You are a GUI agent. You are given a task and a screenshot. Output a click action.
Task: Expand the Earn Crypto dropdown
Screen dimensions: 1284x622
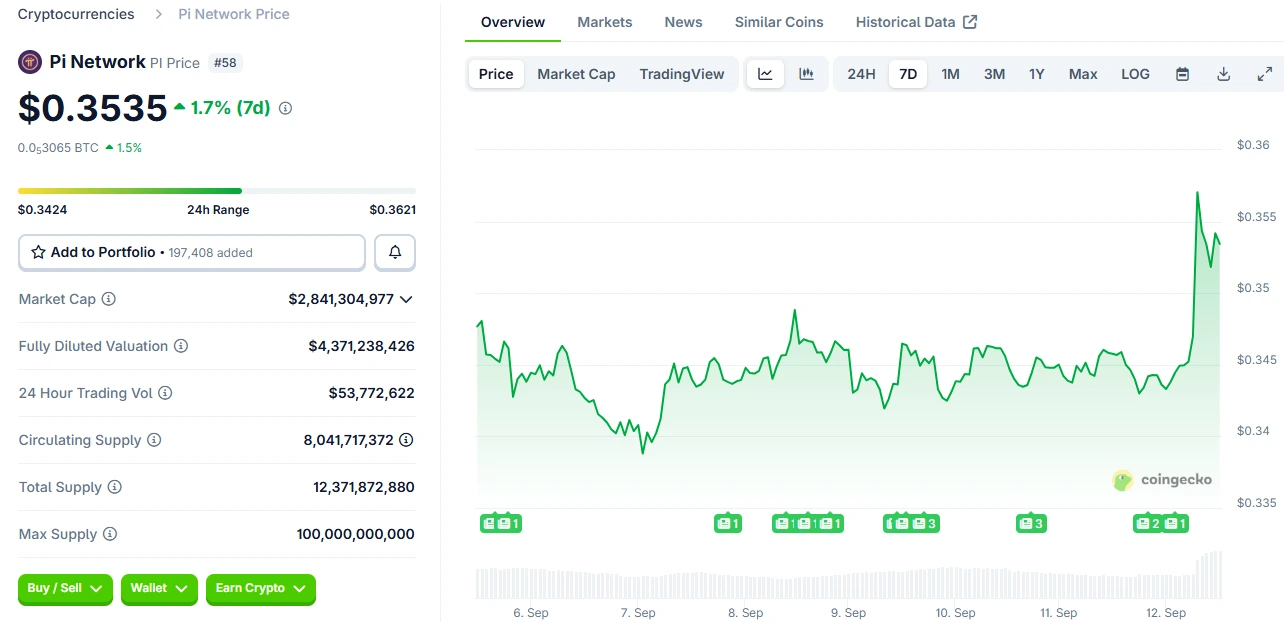260,590
